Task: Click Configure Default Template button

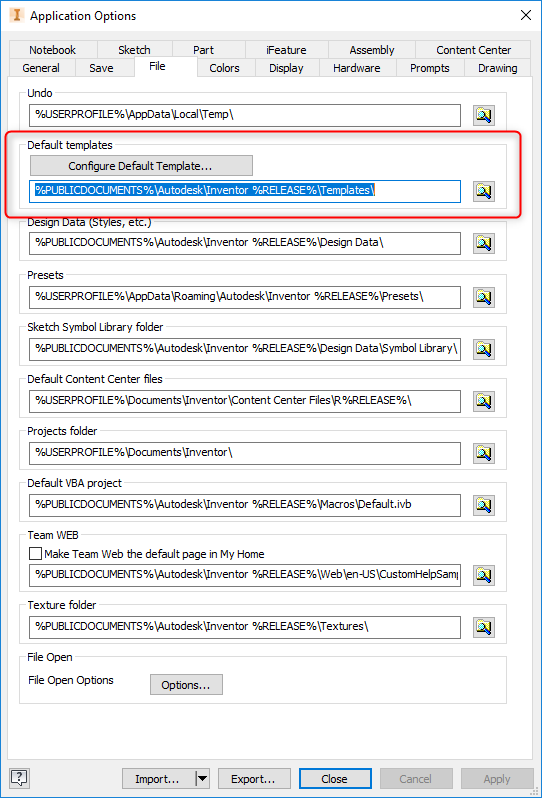Action: (x=141, y=166)
